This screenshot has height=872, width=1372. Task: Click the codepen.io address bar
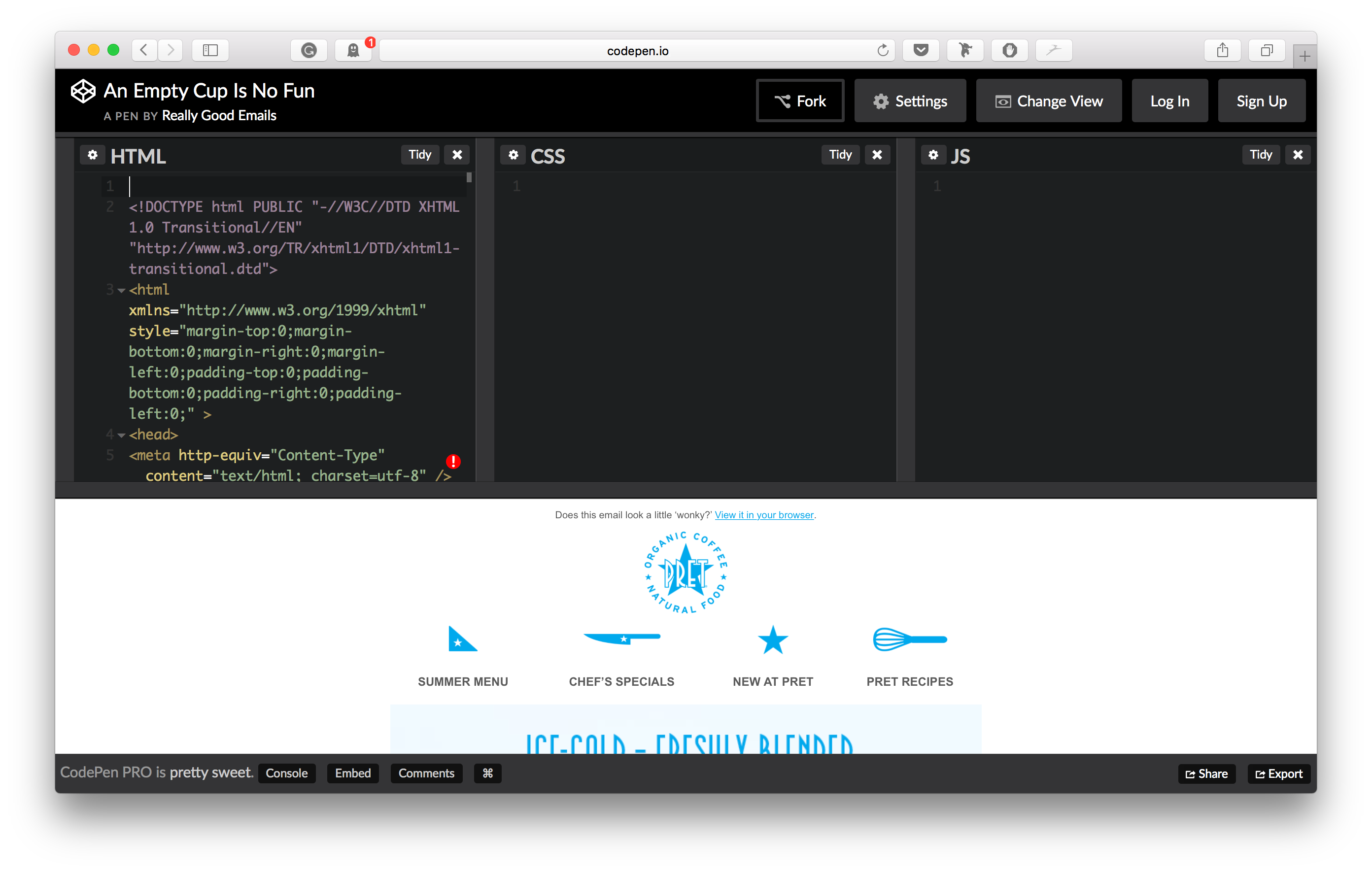tap(637, 51)
